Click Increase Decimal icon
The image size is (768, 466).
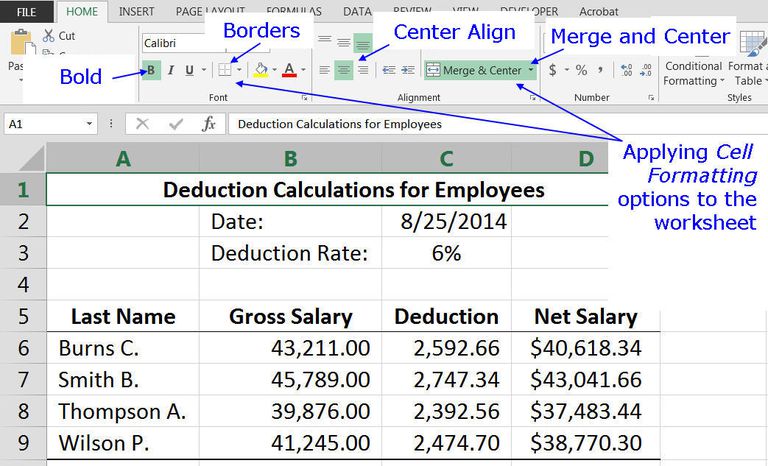[x=626, y=70]
